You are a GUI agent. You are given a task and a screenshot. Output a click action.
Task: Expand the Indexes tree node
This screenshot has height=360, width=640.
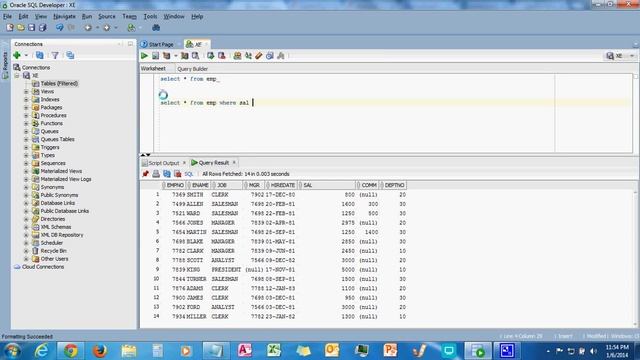[26, 100]
